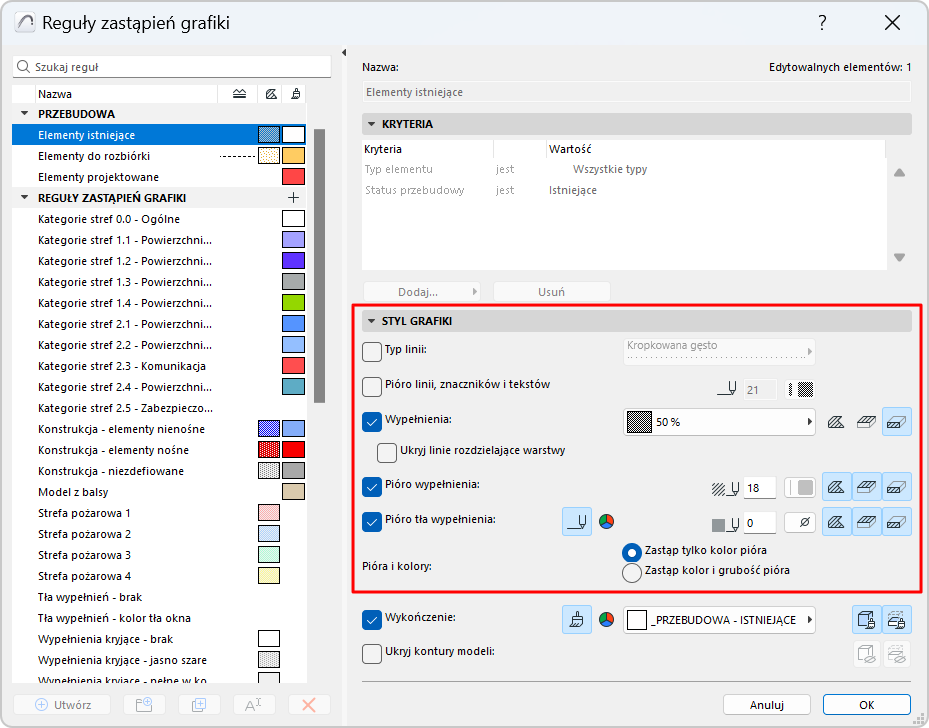Collapse left panel with small arrow
Image resolution: width=929 pixels, height=728 pixels.
344,53
